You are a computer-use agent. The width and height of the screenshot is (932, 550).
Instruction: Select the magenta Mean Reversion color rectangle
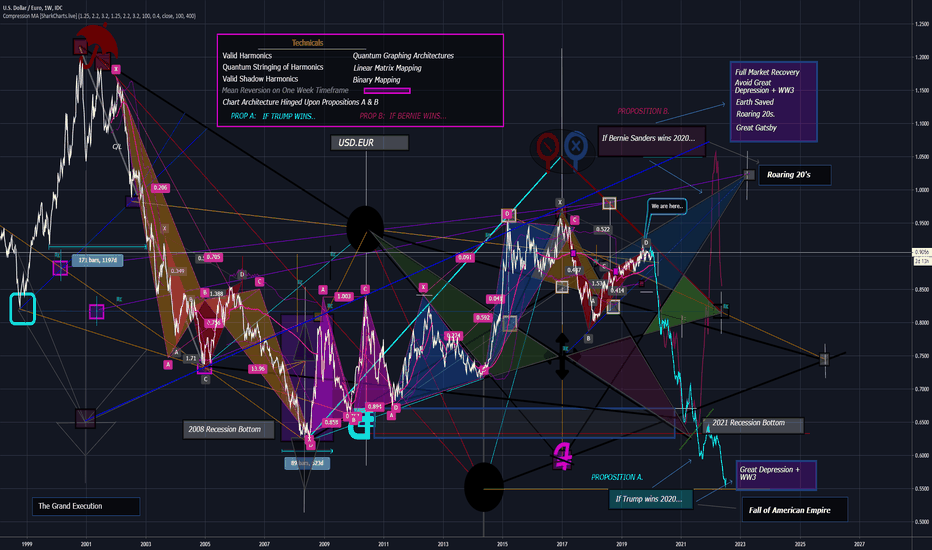(x=387, y=91)
